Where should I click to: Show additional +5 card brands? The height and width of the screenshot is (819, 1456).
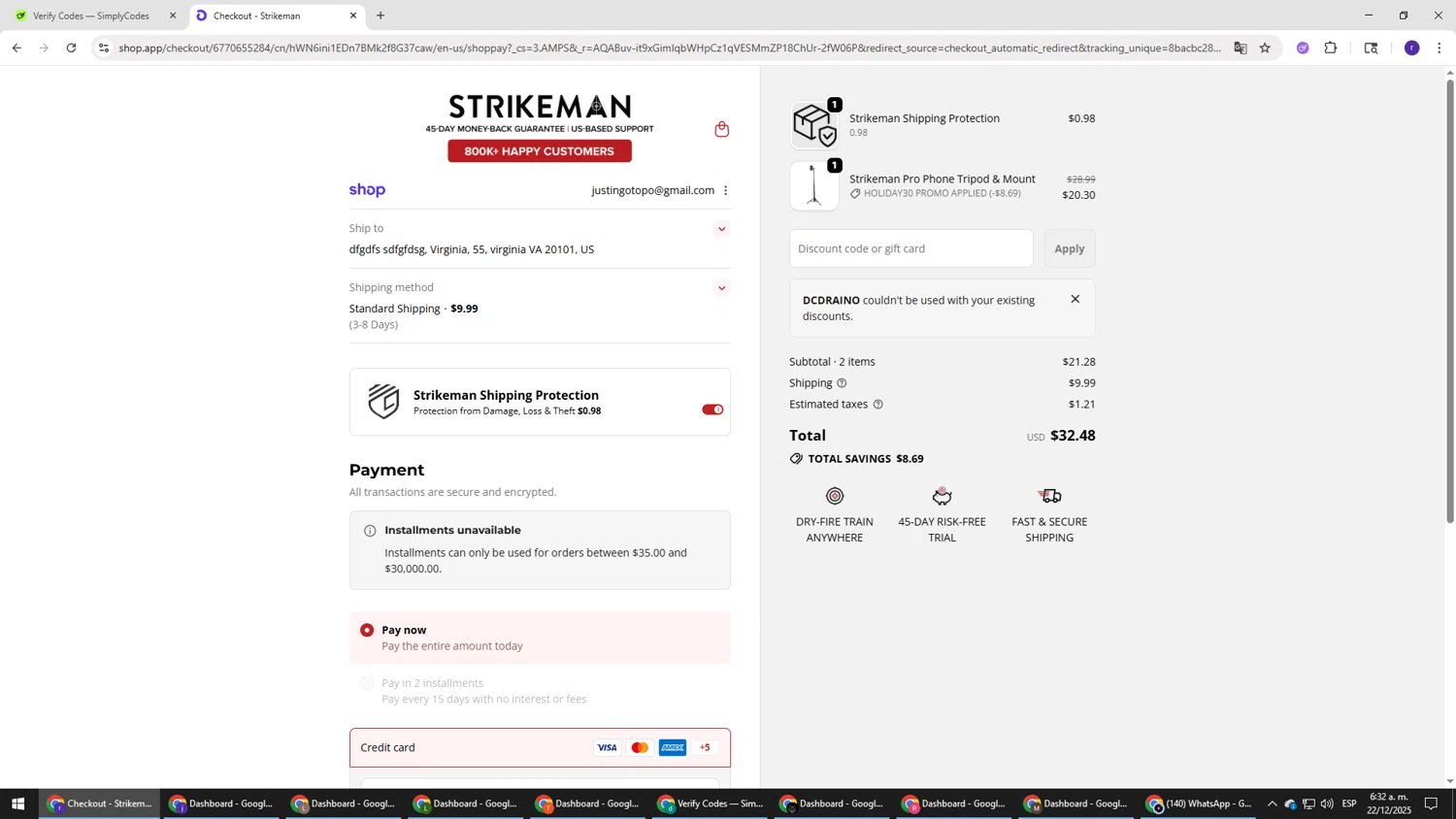tap(705, 747)
